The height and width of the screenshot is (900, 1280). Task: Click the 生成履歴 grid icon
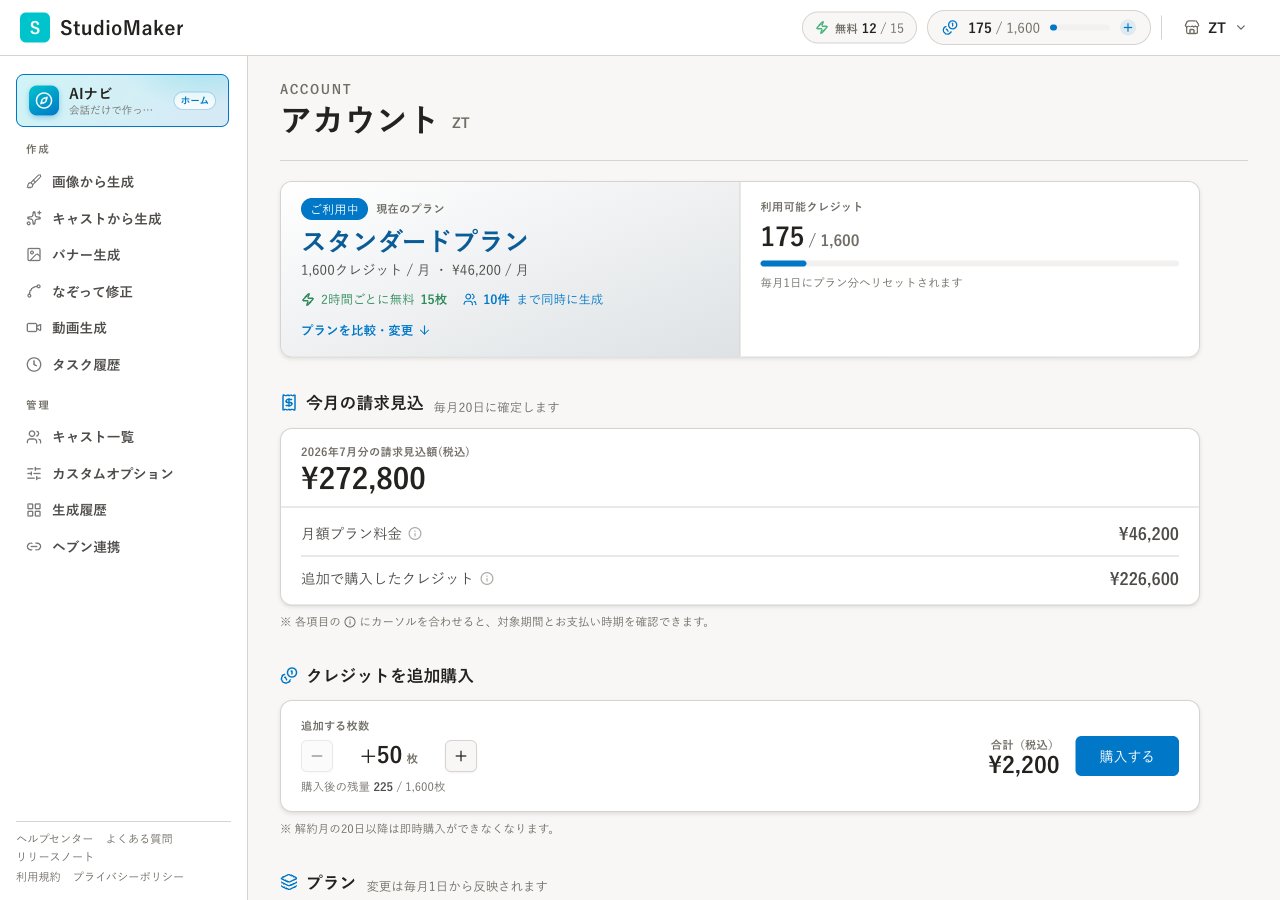(x=34, y=510)
